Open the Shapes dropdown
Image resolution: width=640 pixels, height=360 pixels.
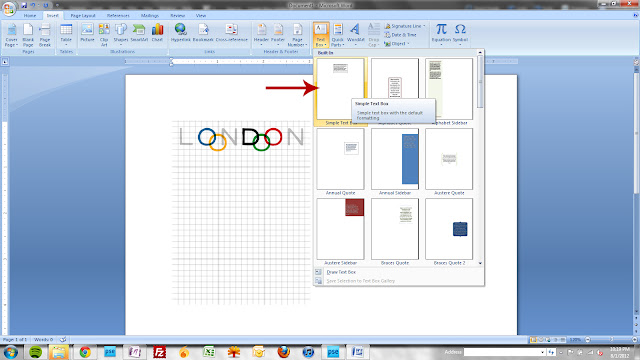(x=120, y=34)
